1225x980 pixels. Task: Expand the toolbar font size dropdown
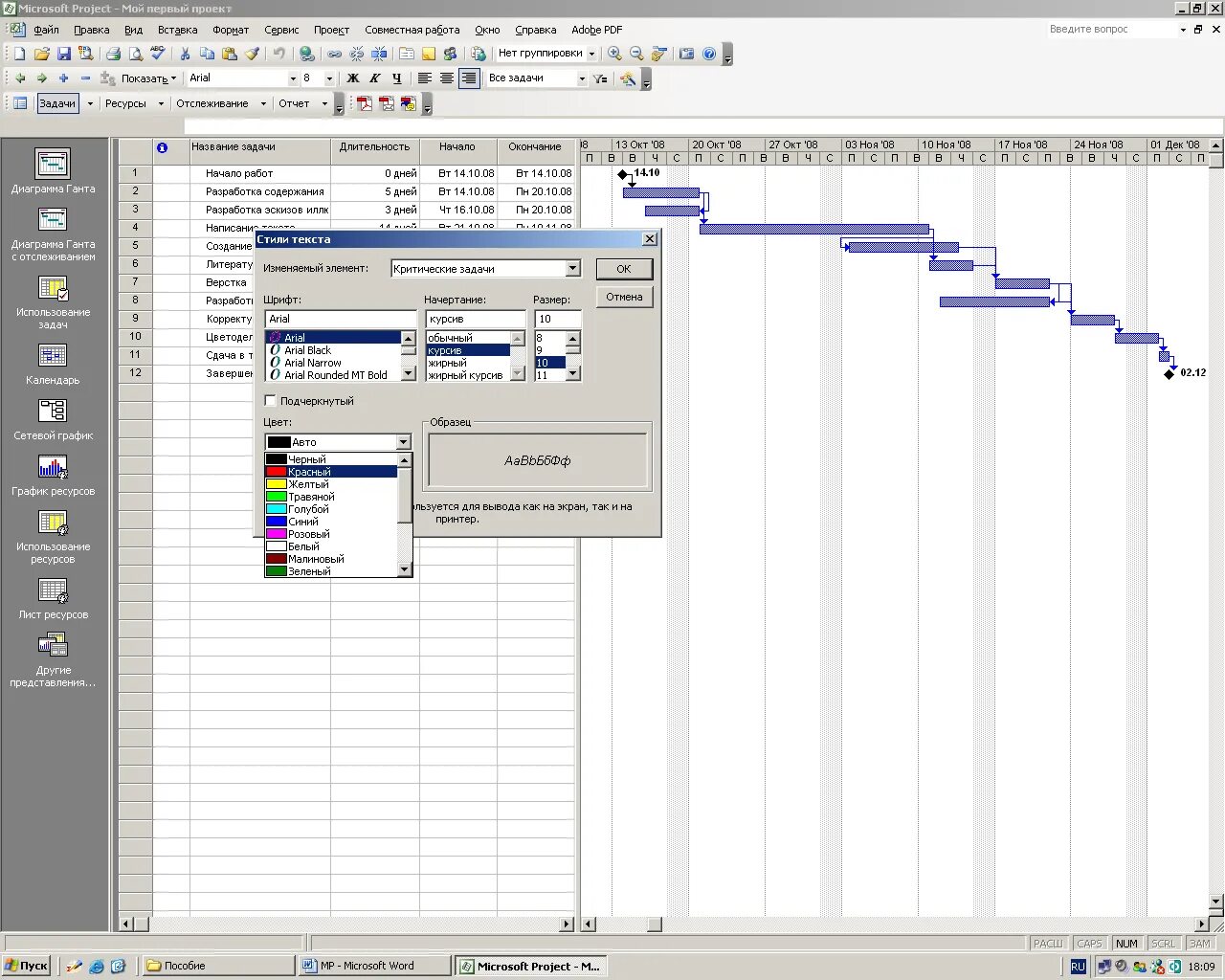tap(329, 78)
